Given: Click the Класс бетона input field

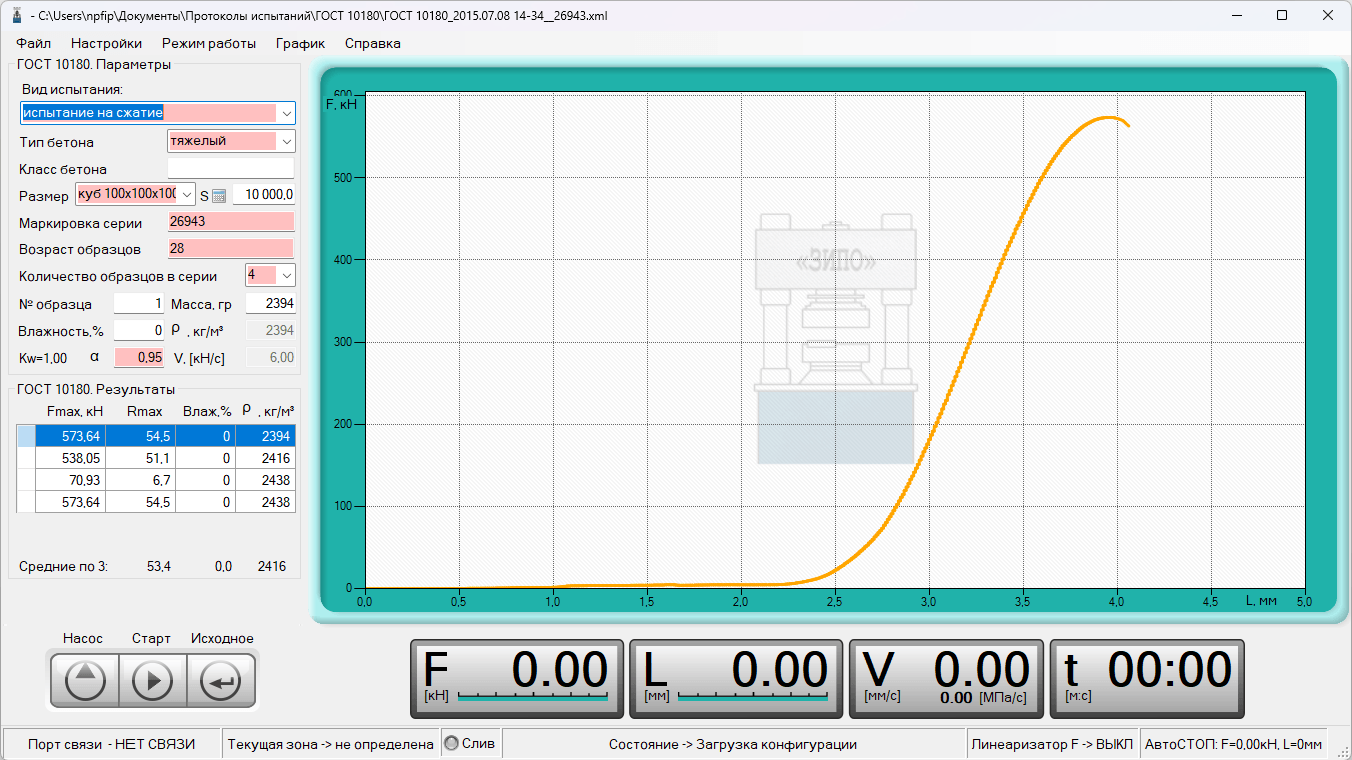Looking at the screenshot, I should tap(231, 169).
